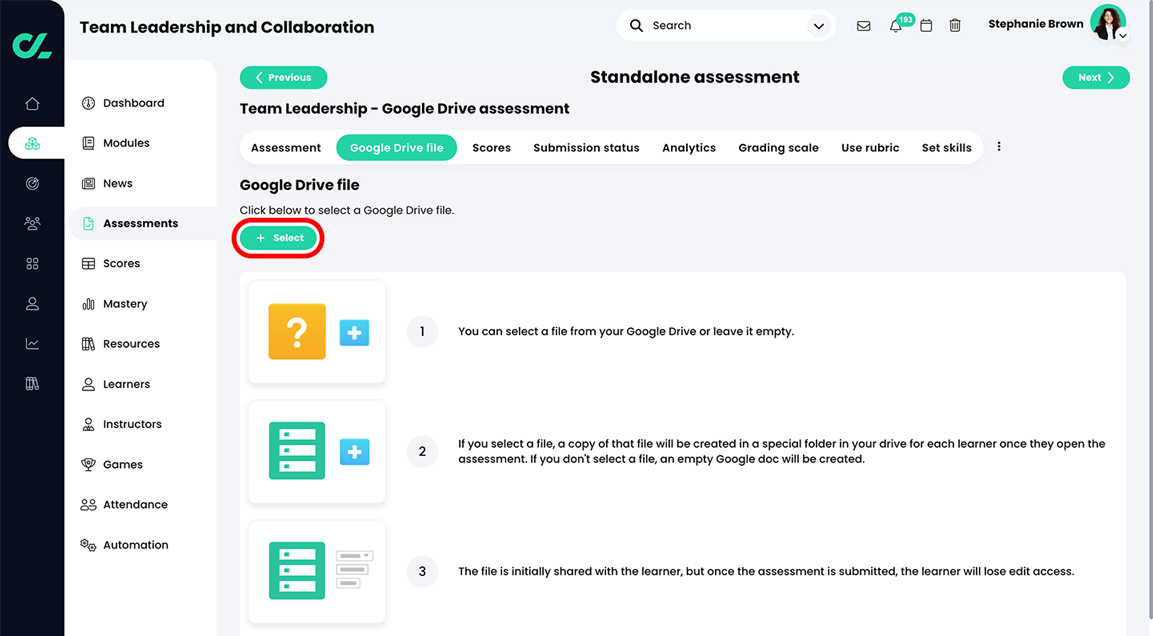This screenshot has width=1153, height=636.
Task: Open the Submission status tab
Action: [586, 147]
